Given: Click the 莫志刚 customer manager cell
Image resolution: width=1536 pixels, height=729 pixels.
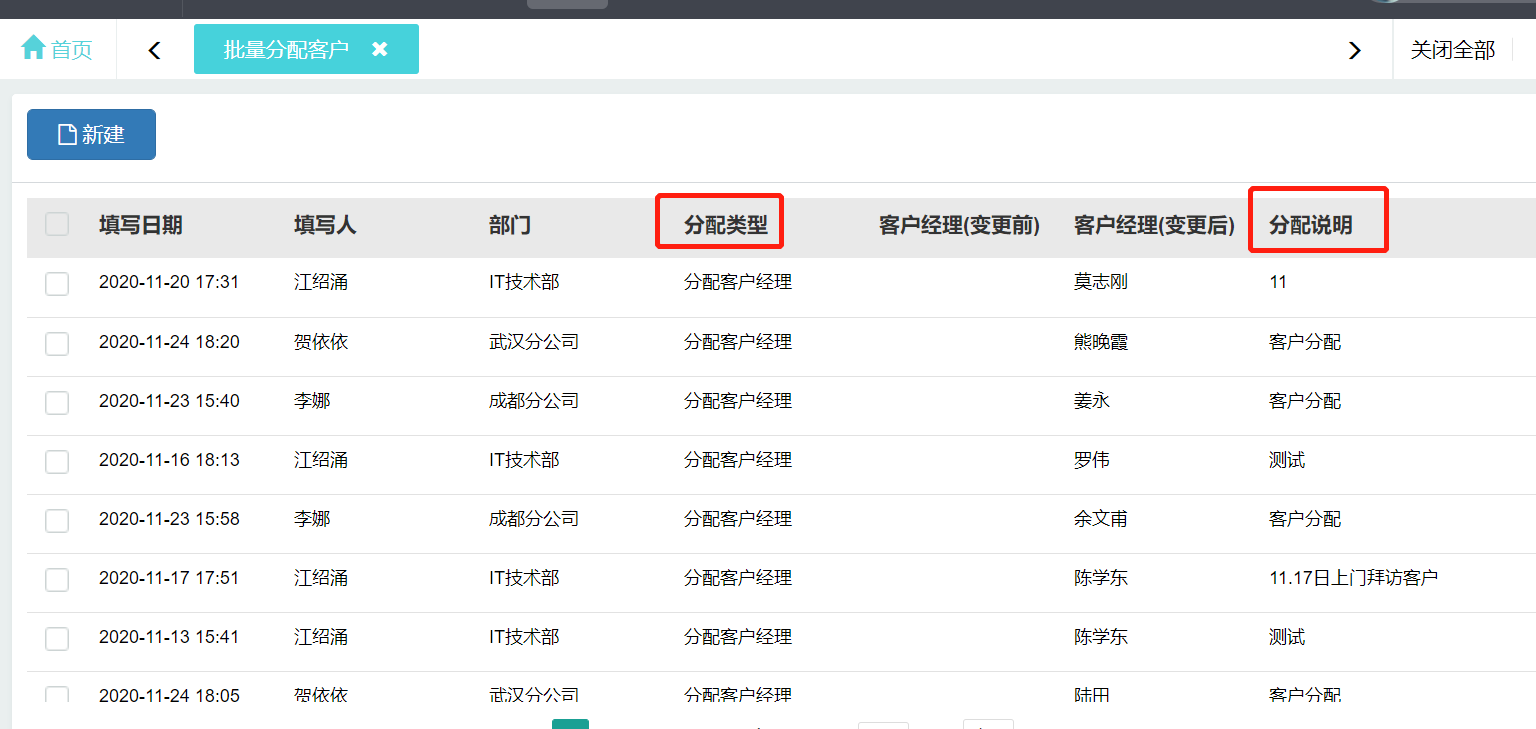Looking at the screenshot, I should pyautogui.click(x=1100, y=282).
